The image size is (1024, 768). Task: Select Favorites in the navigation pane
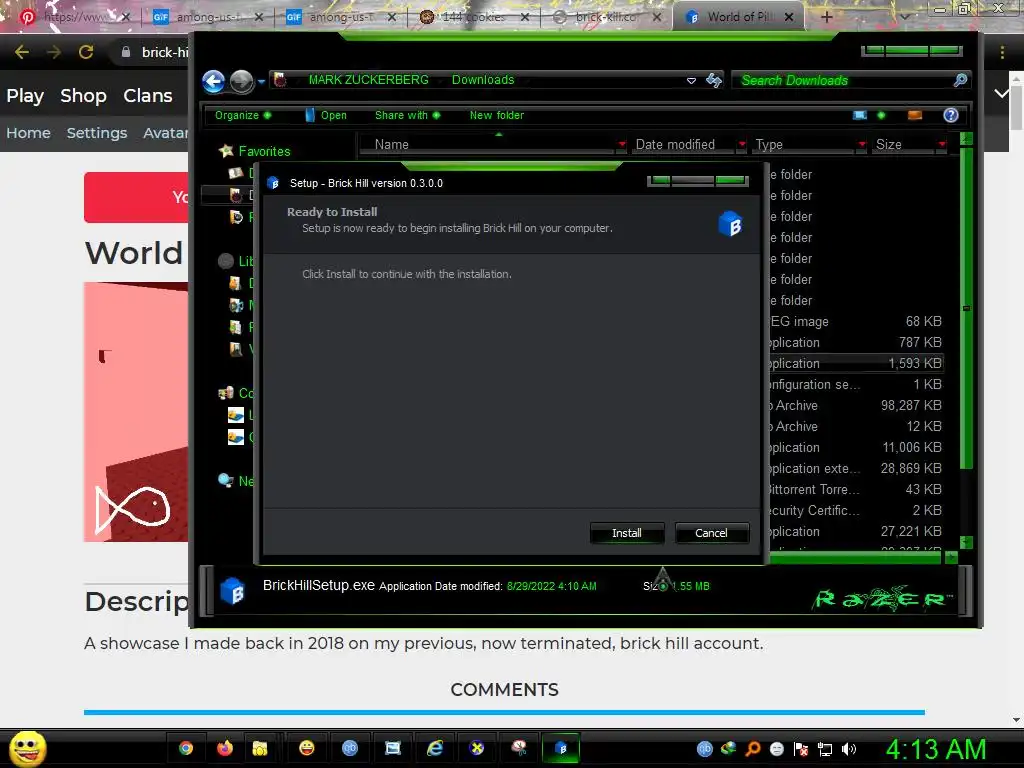(x=264, y=151)
